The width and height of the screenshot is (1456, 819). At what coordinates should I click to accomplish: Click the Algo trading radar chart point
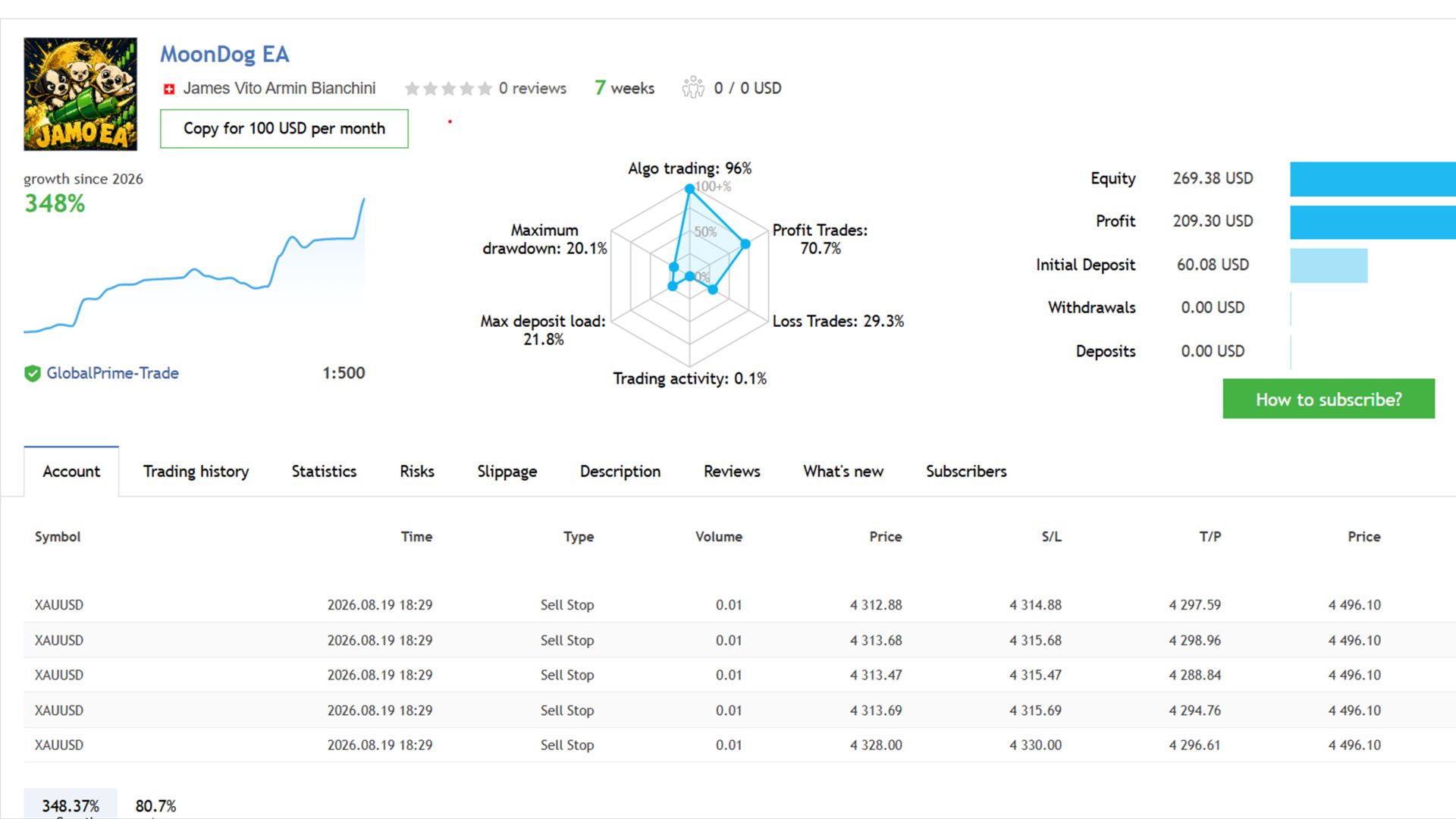click(689, 189)
